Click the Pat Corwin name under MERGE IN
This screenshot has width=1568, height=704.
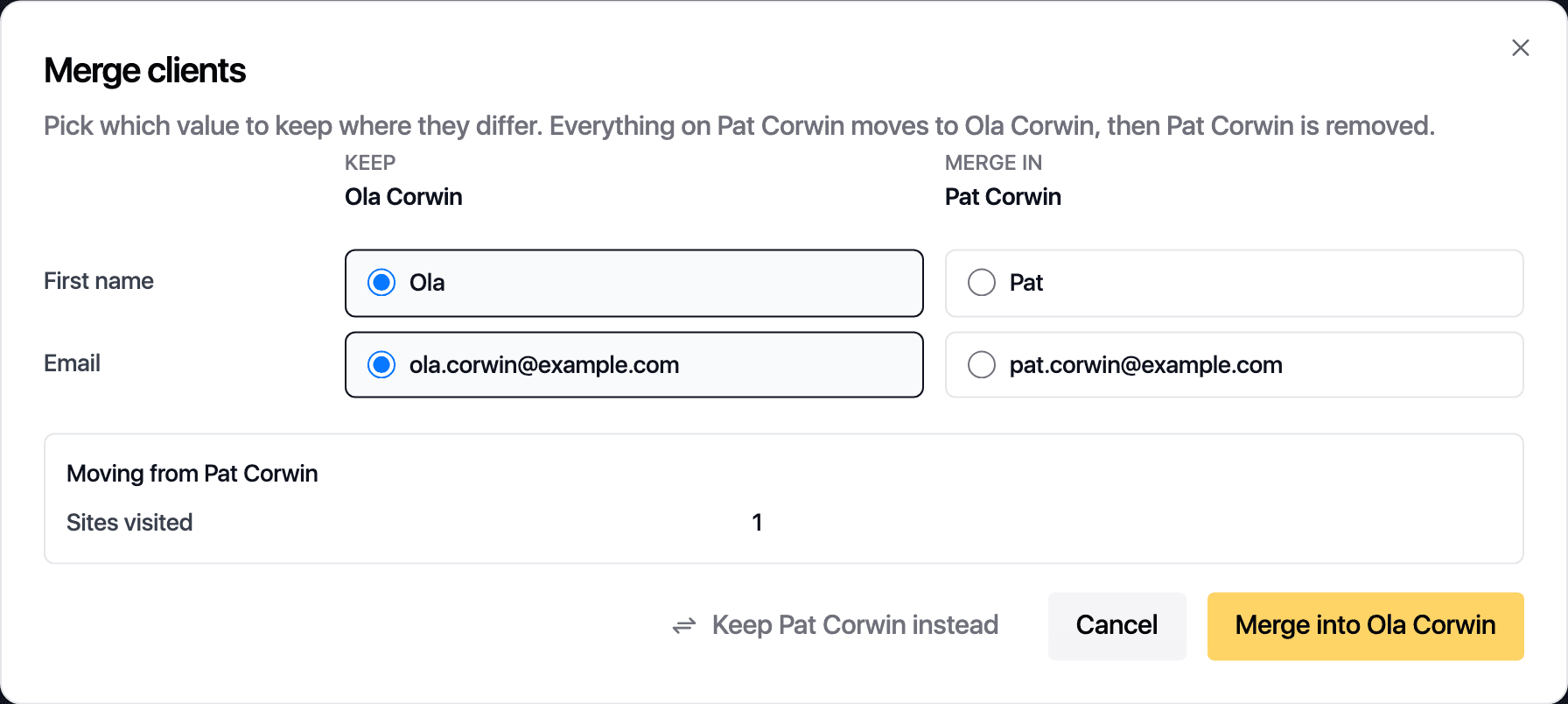1003,197
